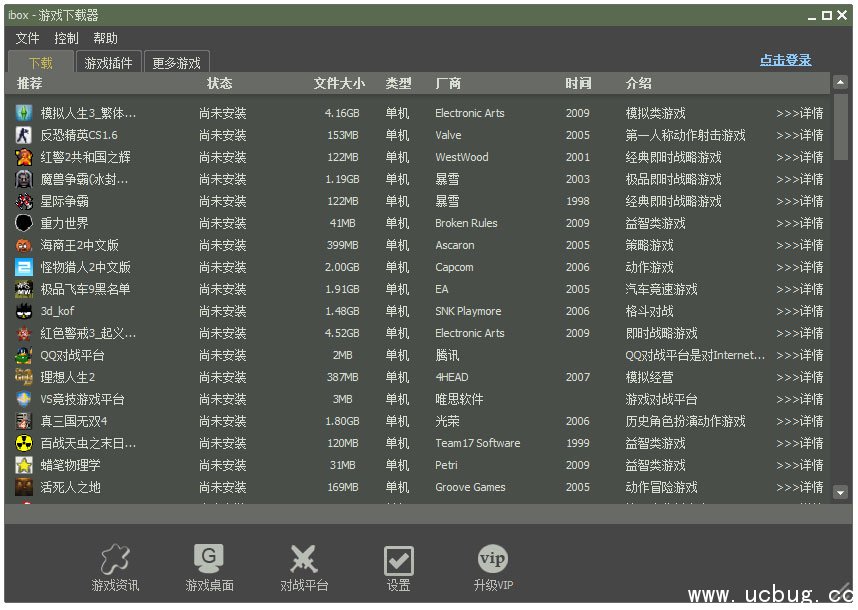Switch to the 更多游戏 tab
Viewport: 858px width, 610px height.
pyautogui.click(x=176, y=63)
